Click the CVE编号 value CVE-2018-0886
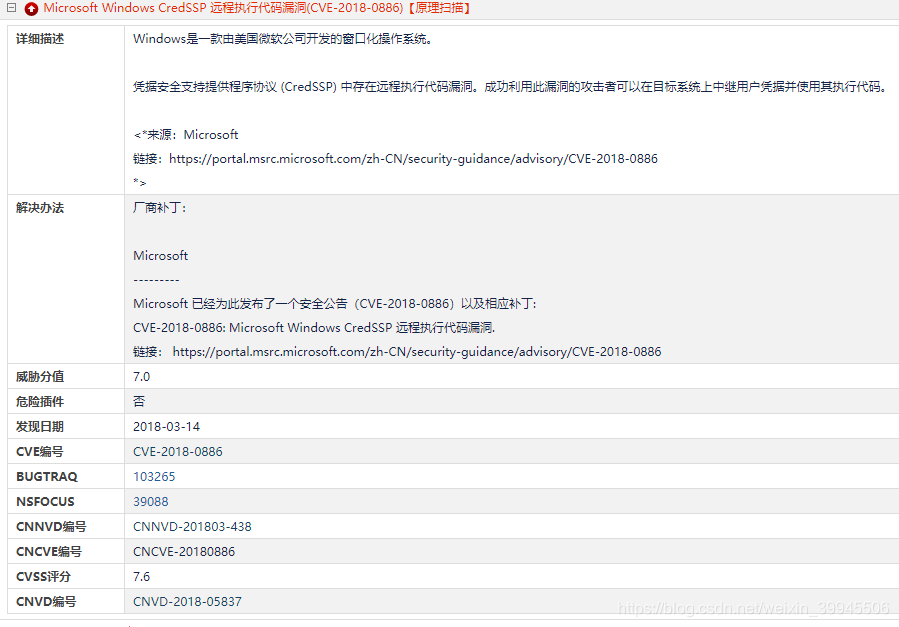Viewport: 899px width, 627px height. [x=178, y=451]
